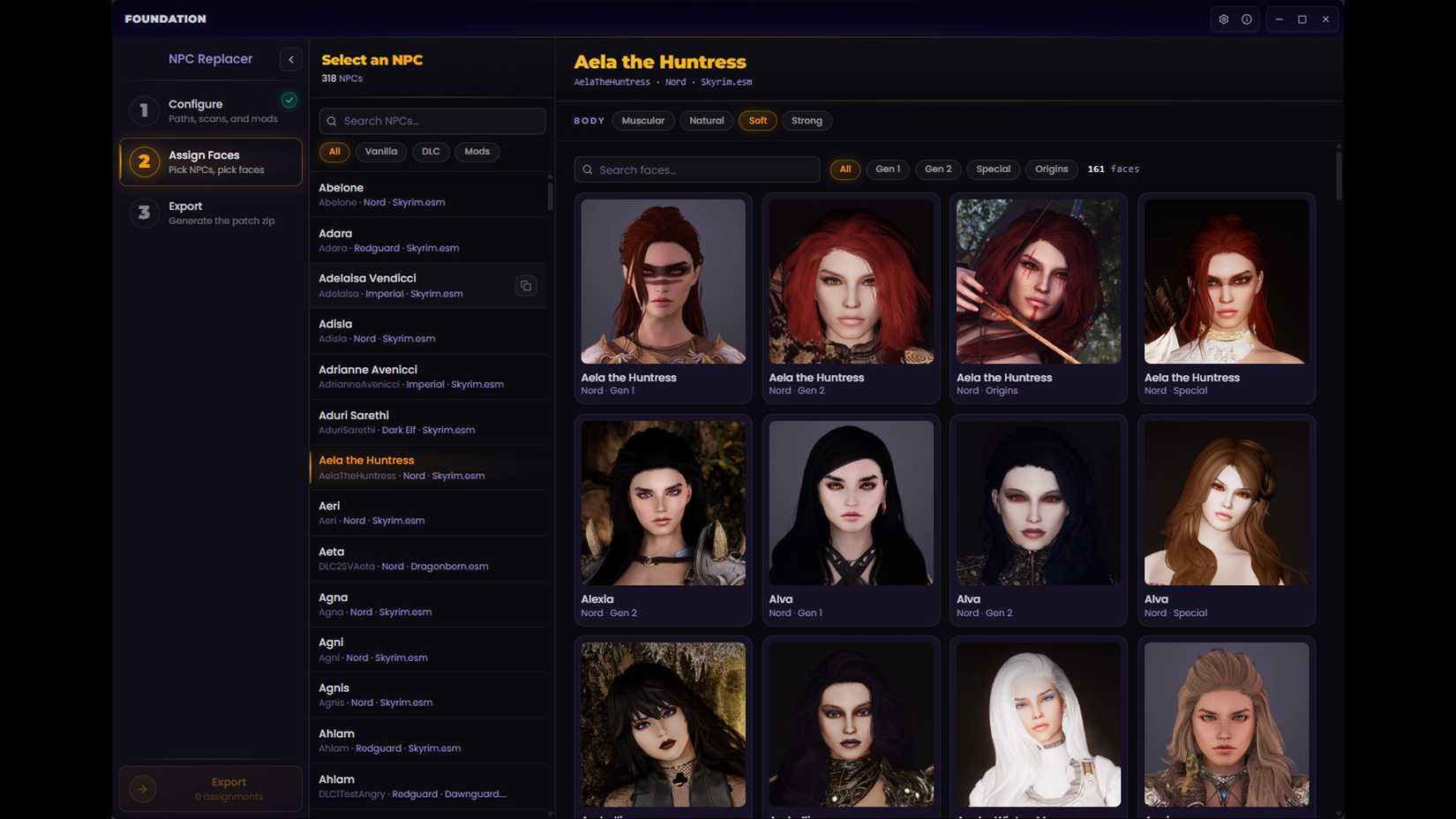Collapse the NPC Replacer sidebar

[291, 59]
